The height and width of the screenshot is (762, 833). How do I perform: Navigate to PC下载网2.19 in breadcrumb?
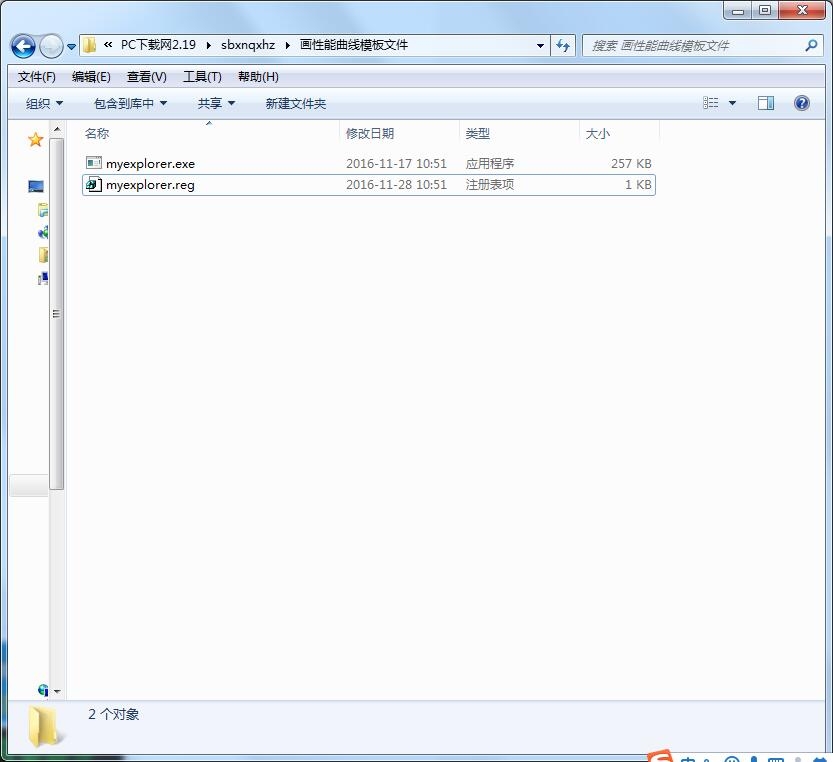pyautogui.click(x=158, y=45)
